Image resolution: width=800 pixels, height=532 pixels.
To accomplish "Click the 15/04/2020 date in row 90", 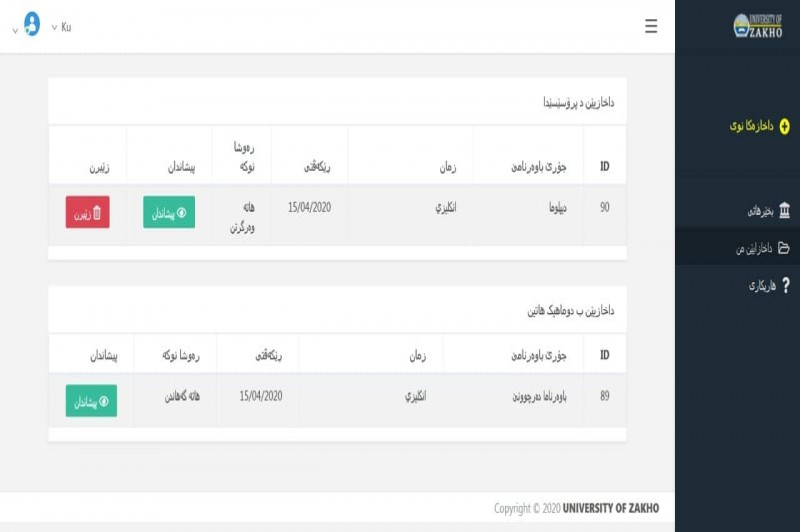I will coord(309,207).
